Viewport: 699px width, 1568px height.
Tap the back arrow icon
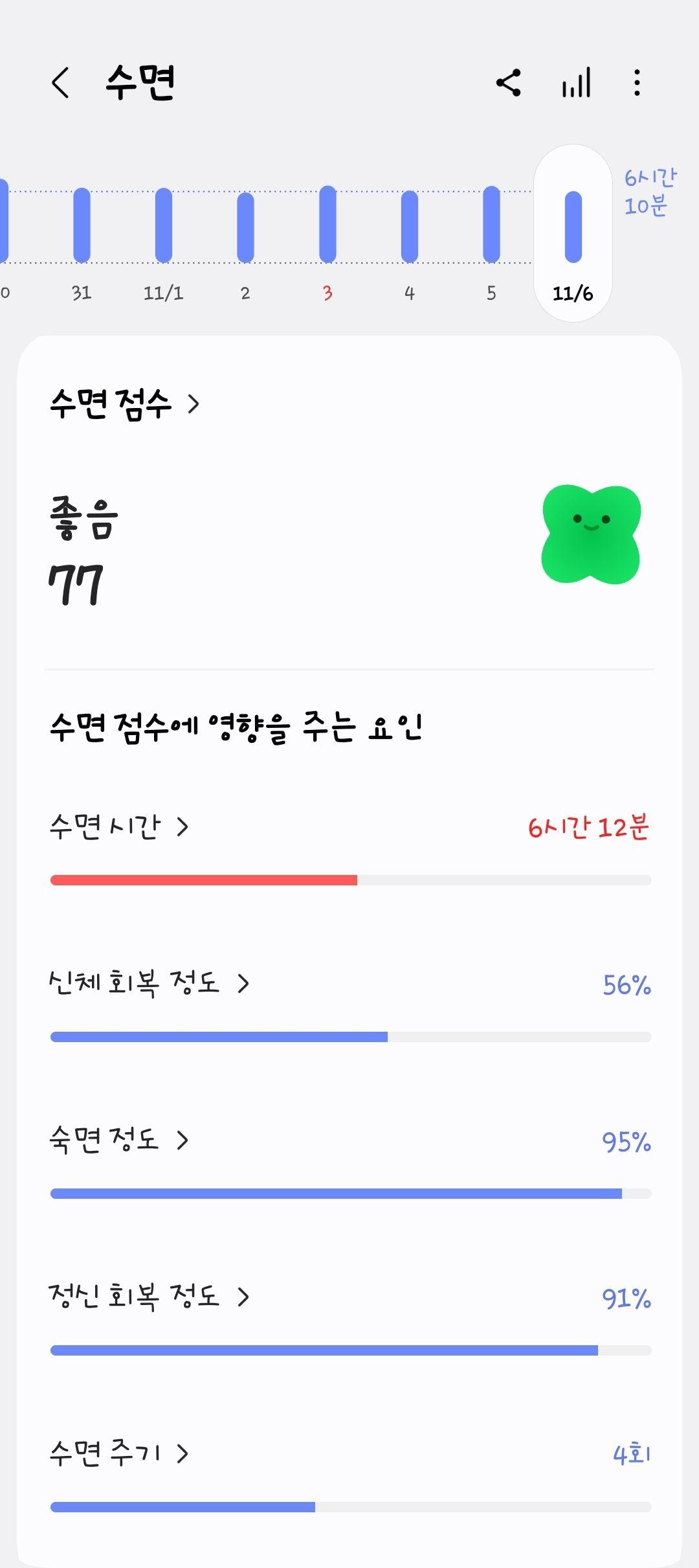tap(60, 83)
